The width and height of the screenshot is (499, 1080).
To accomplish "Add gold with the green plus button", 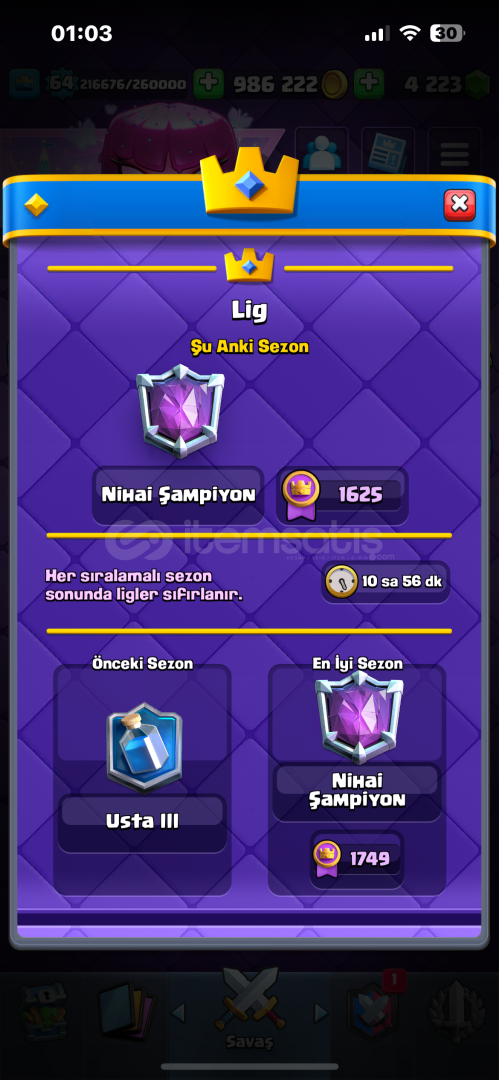I will click(x=369, y=84).
